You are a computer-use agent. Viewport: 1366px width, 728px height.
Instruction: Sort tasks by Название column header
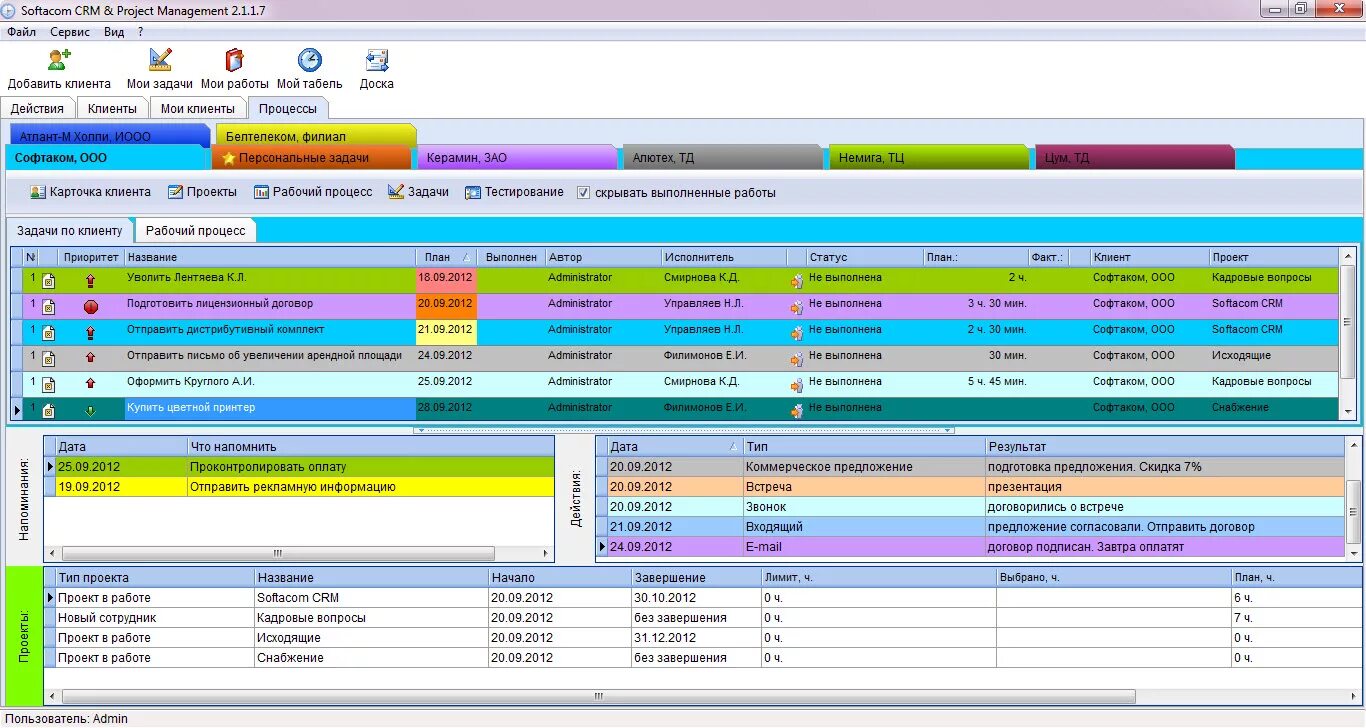pos(270,257)
